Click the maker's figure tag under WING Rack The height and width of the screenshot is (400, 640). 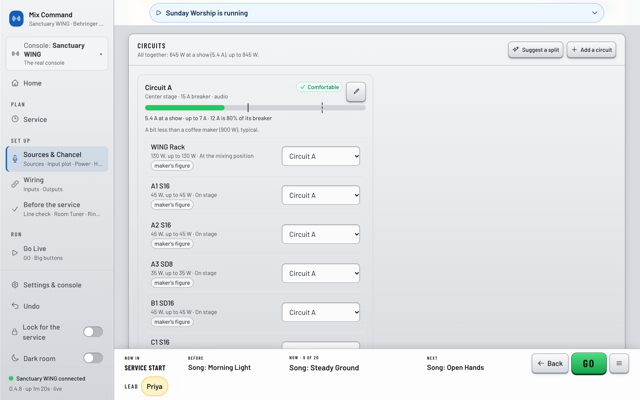click(172, 166)
